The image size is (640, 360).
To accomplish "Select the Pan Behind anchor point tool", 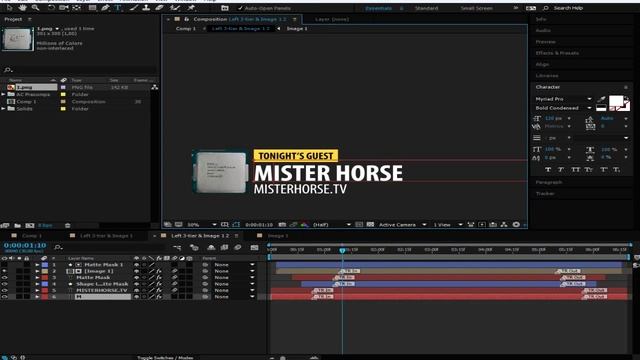I will [76, 8].
